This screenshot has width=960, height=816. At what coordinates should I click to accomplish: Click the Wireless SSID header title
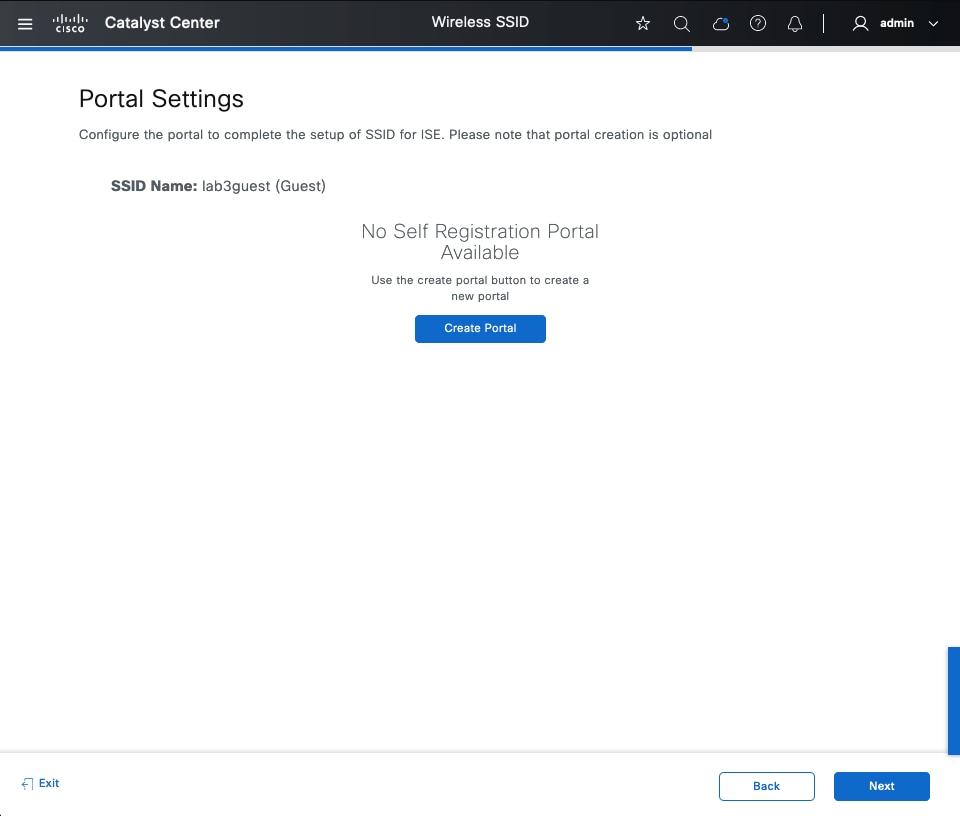coord(480,22)
